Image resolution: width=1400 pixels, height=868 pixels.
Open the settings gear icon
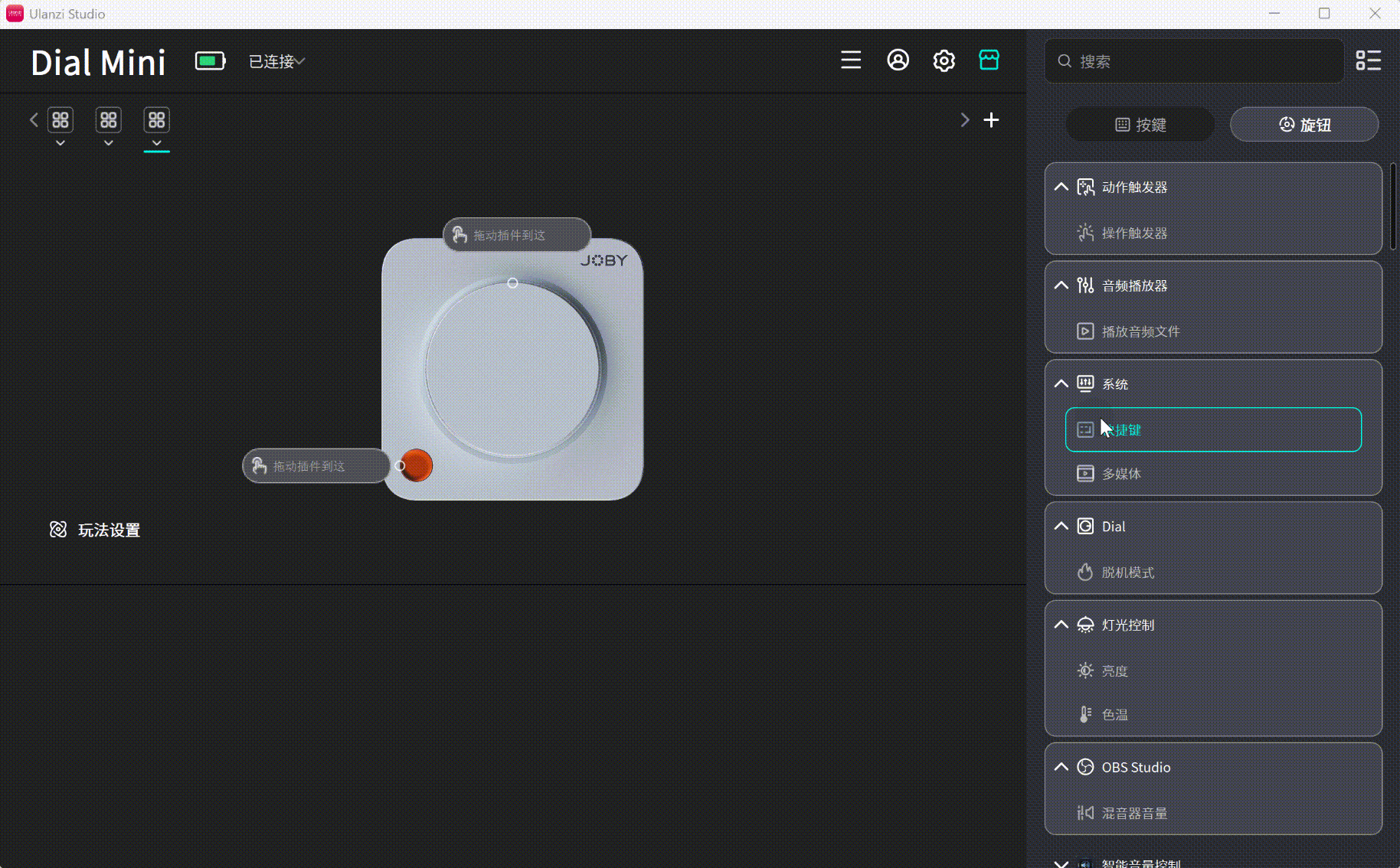(944, 60)
